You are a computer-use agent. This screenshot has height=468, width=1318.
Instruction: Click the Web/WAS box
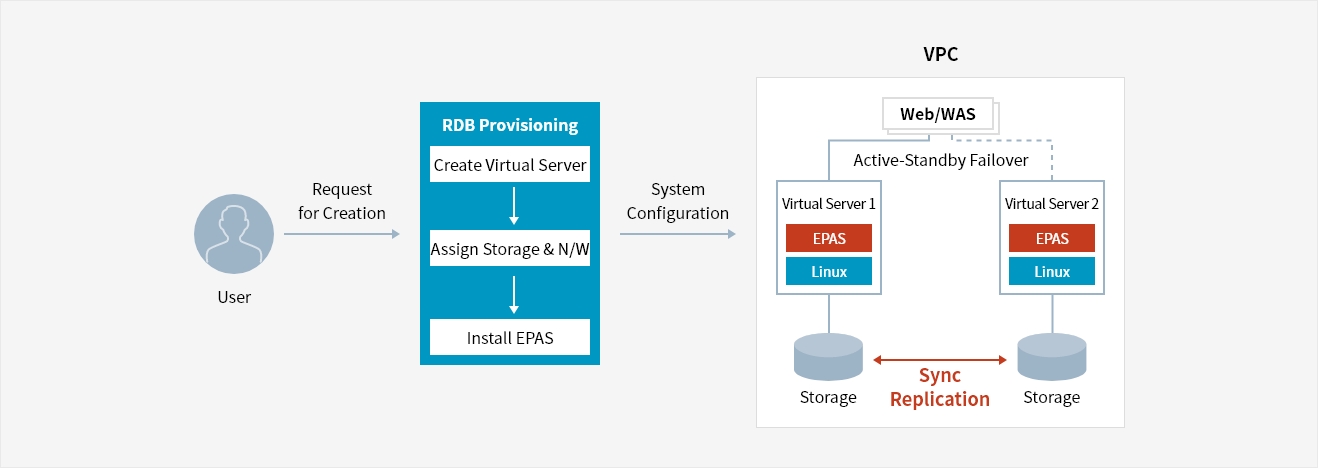tap(936, 114)
